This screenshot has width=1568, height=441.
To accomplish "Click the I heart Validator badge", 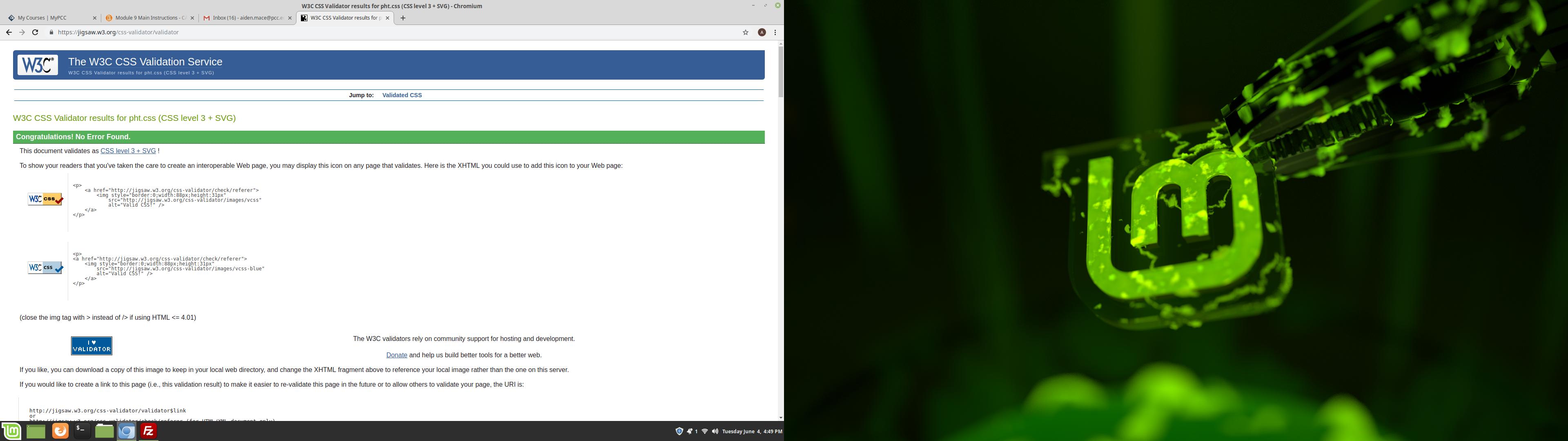I will pos(91,346).
